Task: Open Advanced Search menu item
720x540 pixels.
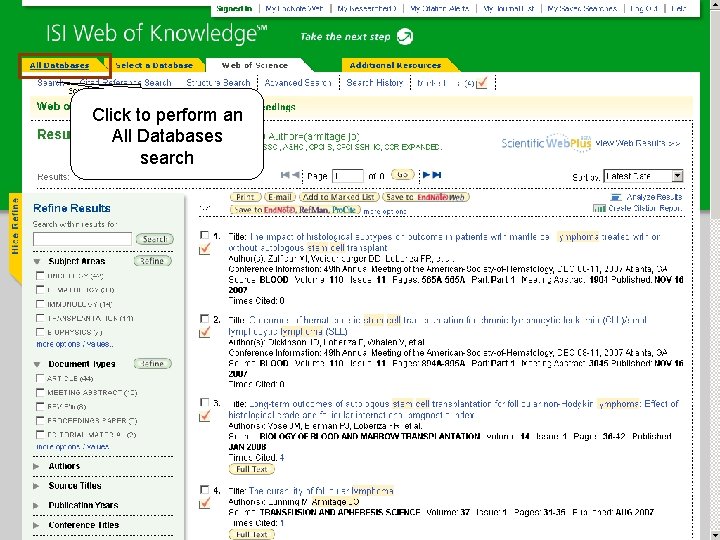Action: click(x=298, y=83)
